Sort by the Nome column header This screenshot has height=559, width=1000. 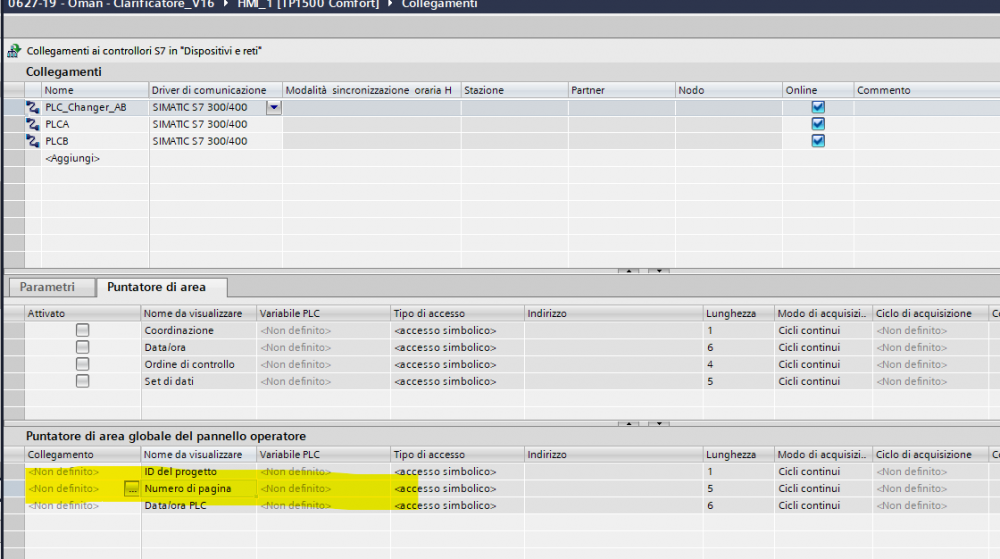coord(95,90)
